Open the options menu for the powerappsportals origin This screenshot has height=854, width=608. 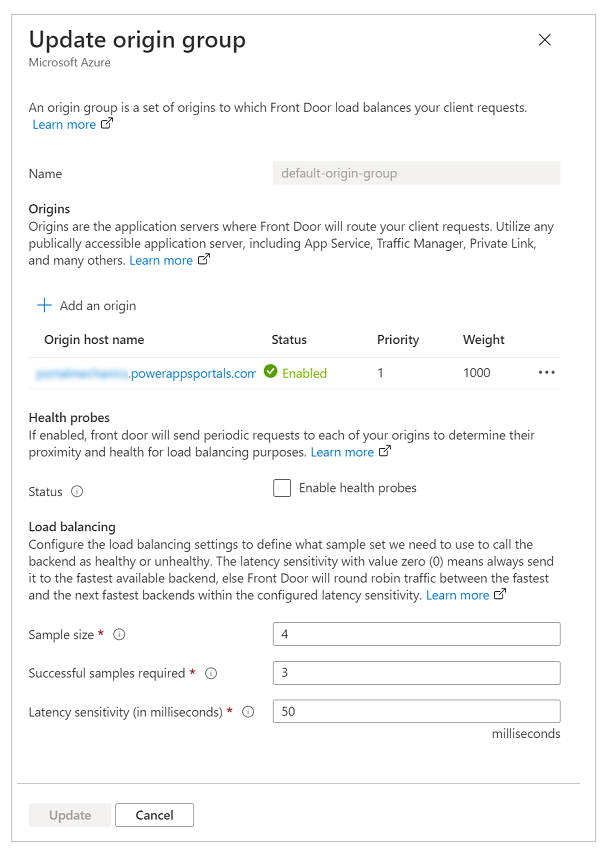(546, 372)
